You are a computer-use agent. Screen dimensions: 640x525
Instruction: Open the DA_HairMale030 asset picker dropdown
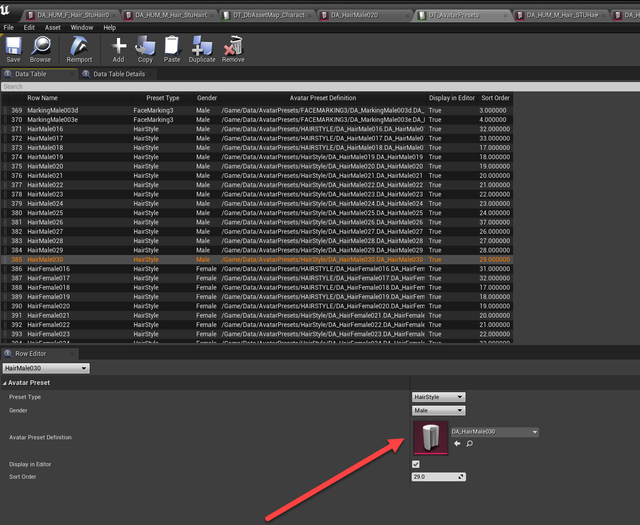coord(495,432)
